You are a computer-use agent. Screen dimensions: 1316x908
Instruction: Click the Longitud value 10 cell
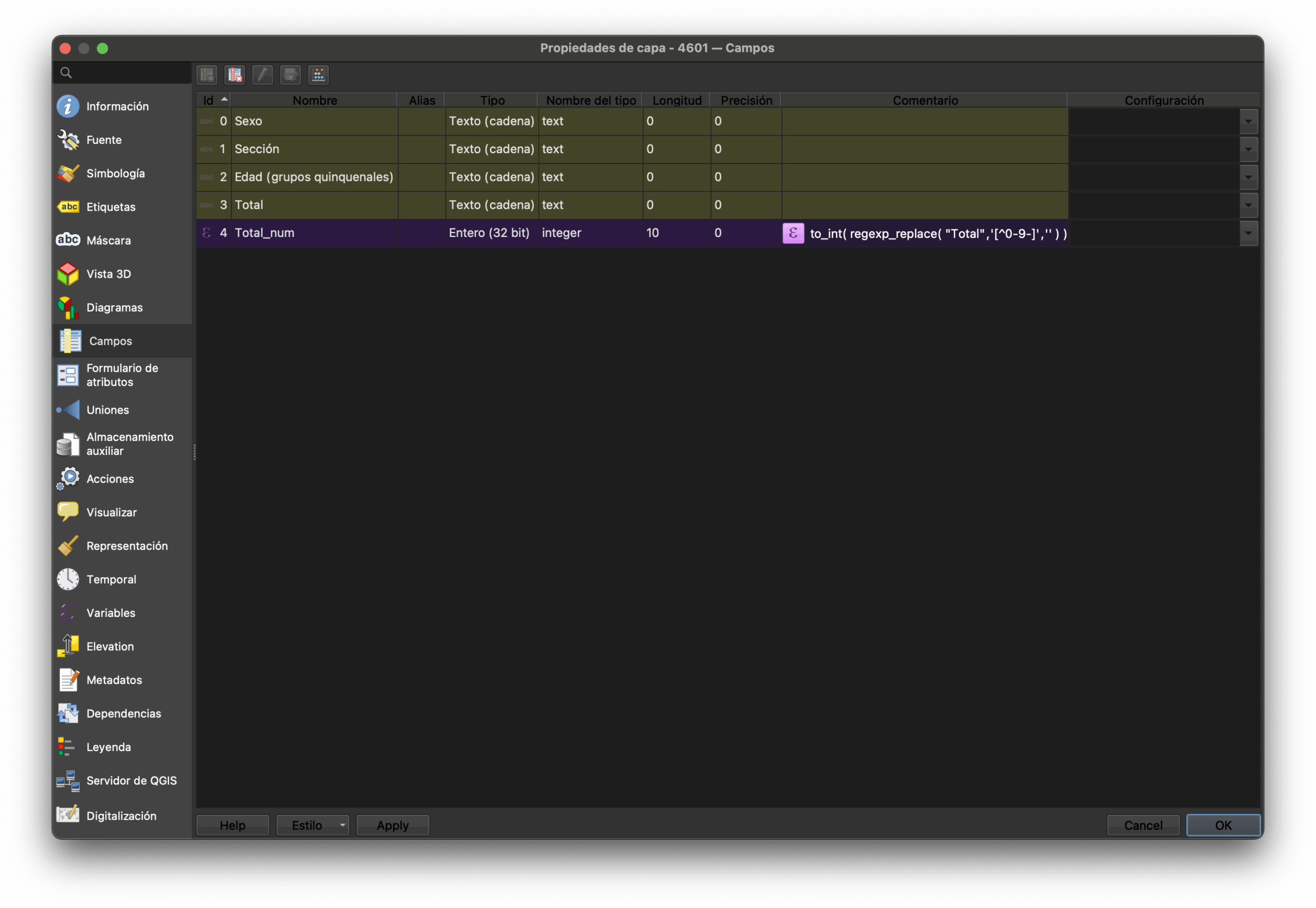coord(677,233)
